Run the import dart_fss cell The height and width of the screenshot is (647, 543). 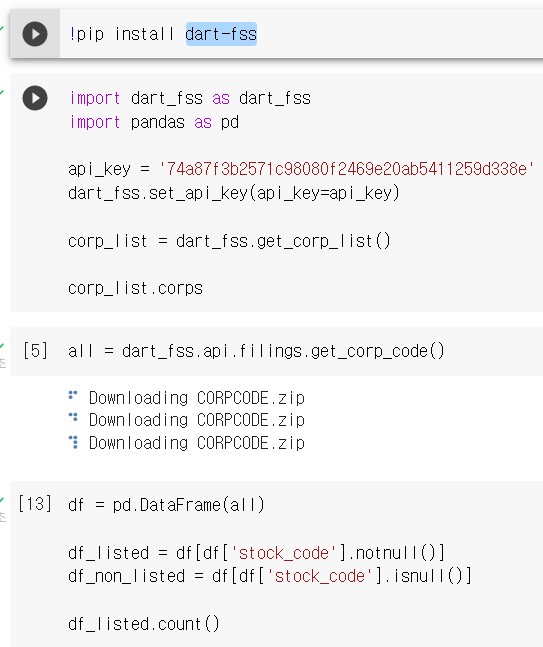[x=35, y=98]
